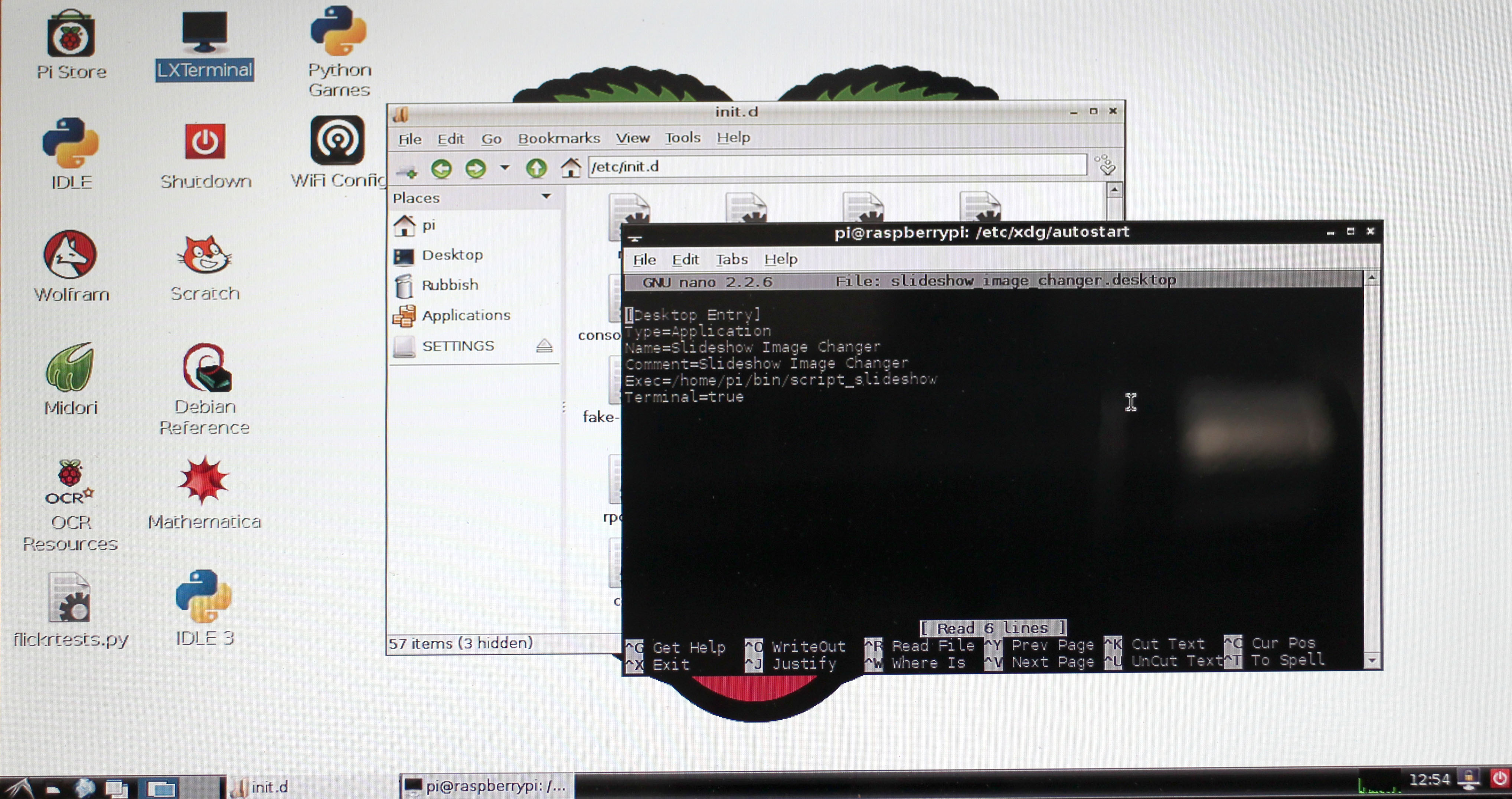The height and width of the screenshot is (799, 1512).
Task: Select Applications in Places sidebar
Action: point(466,315)
